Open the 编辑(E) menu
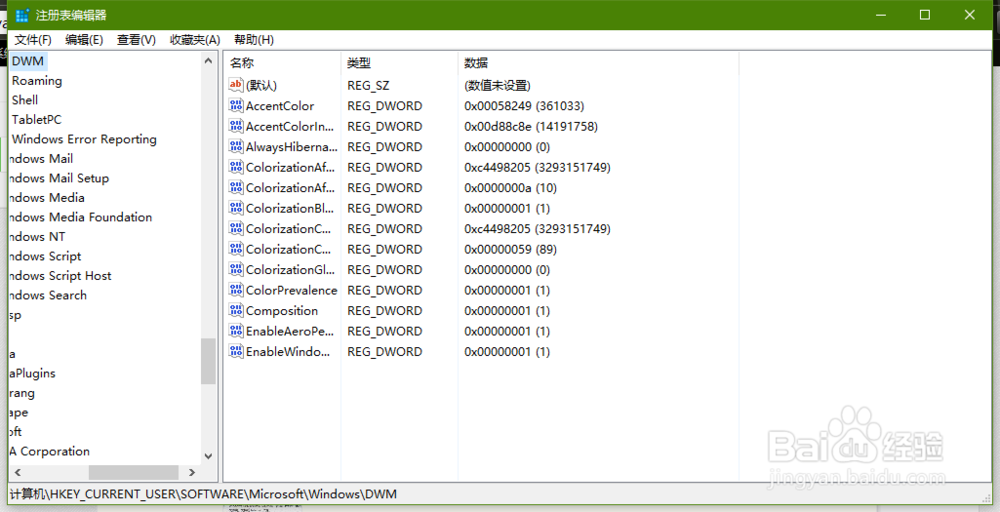The width and height of the screenshot is (1000, 512). pos(84,40)
